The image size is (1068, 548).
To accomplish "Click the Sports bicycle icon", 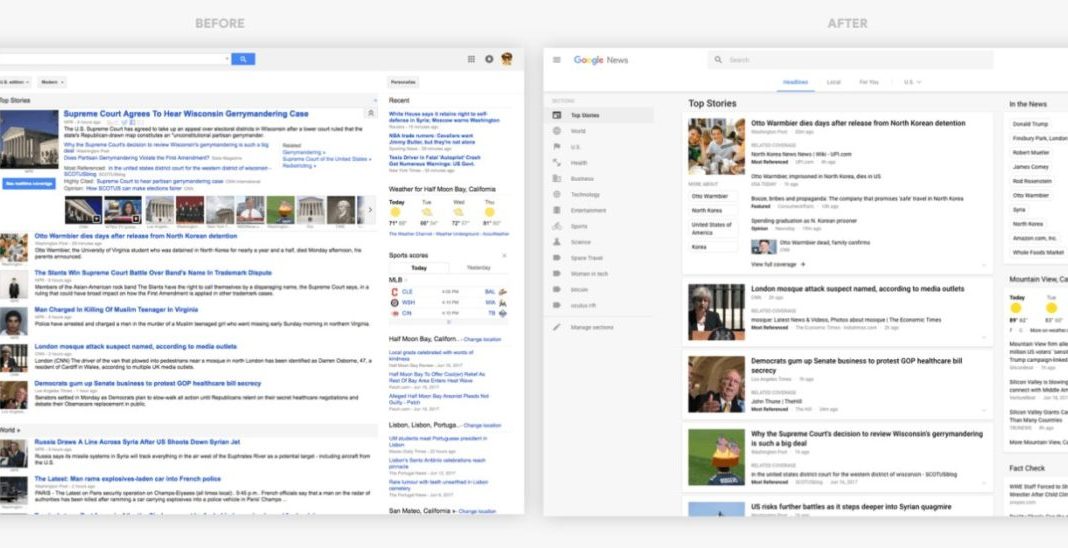I will coord(556,225).
